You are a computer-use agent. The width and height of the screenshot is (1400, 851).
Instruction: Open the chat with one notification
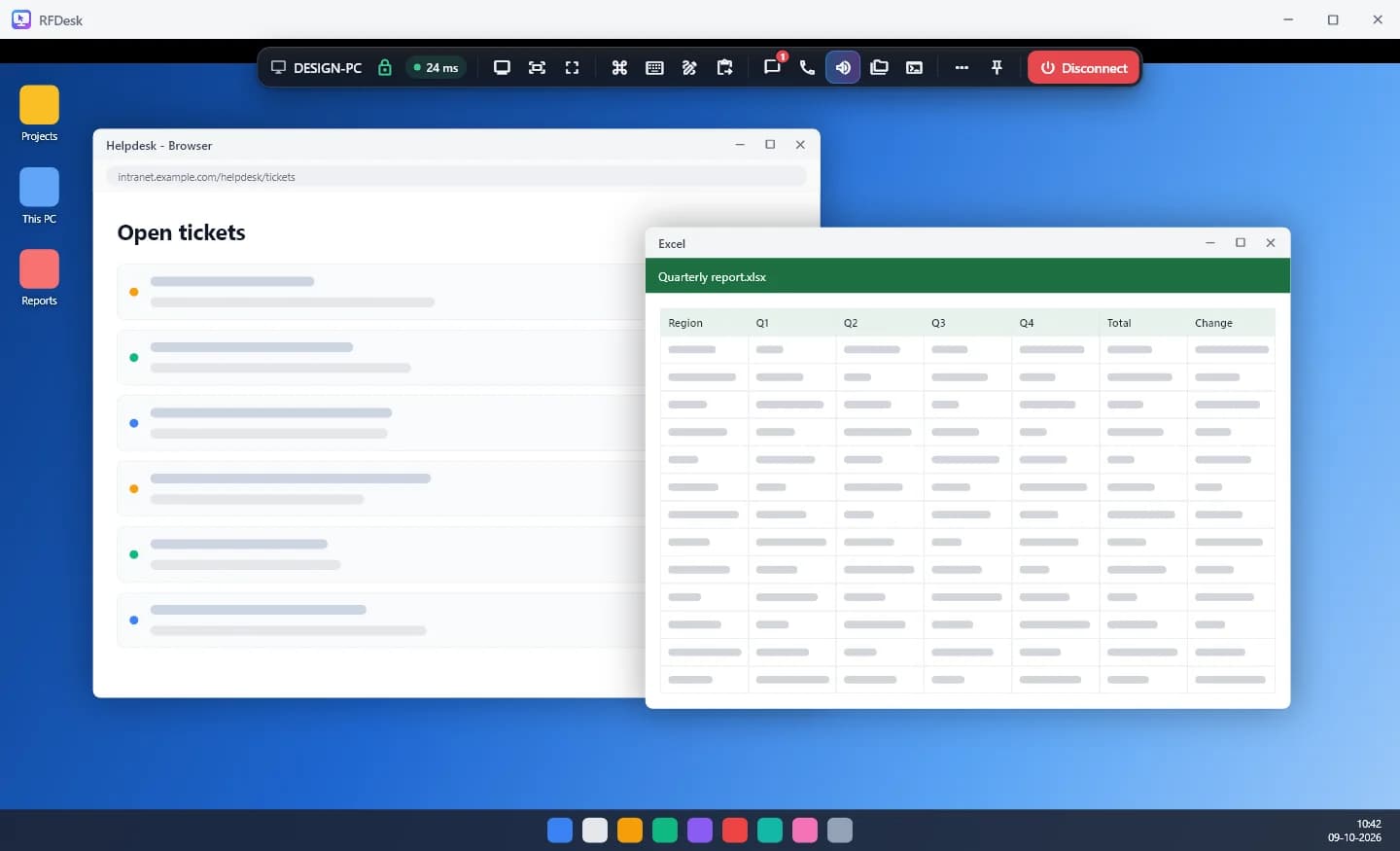(x=772, y=68)
